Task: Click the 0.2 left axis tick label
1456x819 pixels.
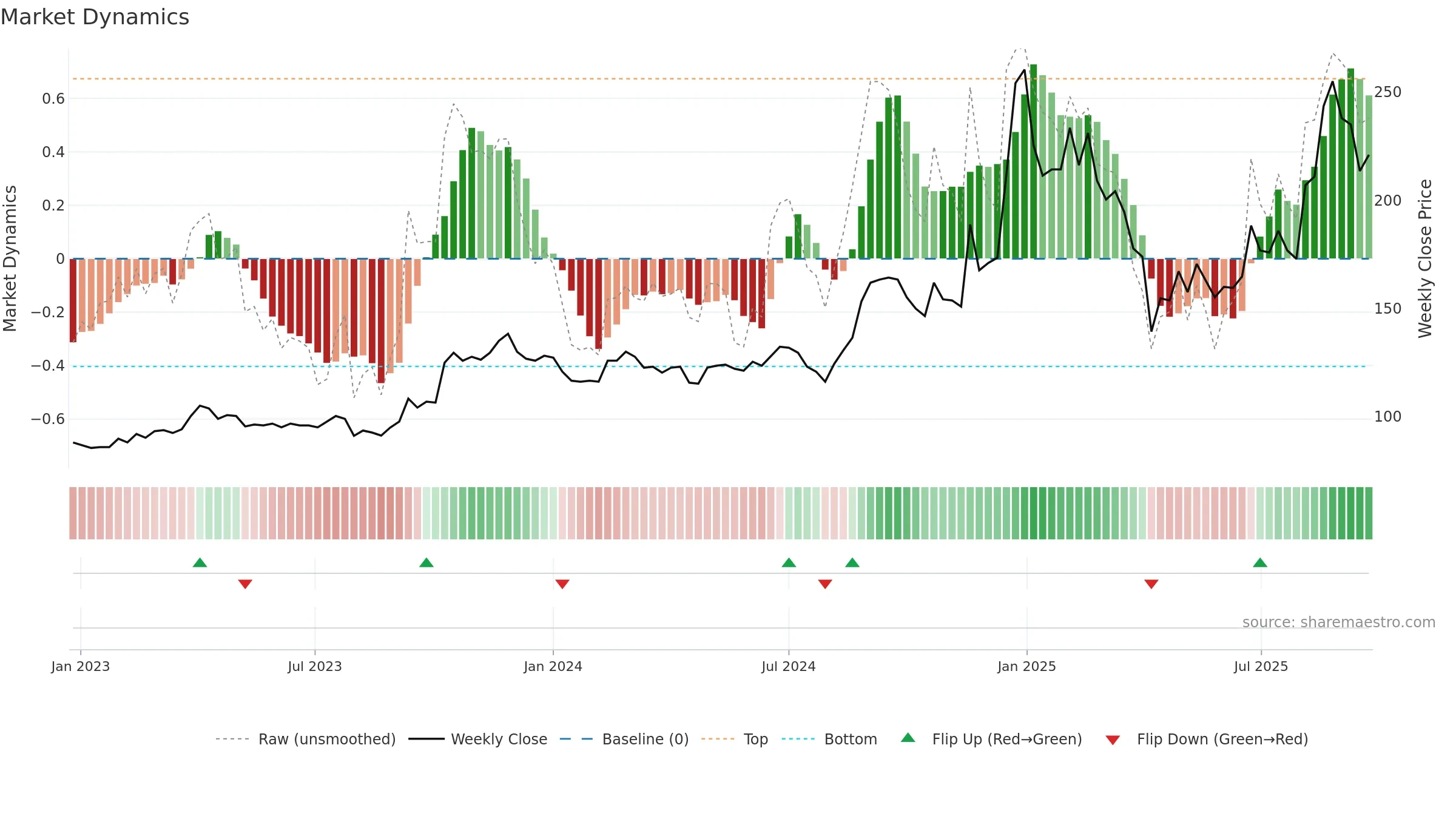Action: click(x=53, y=206)
